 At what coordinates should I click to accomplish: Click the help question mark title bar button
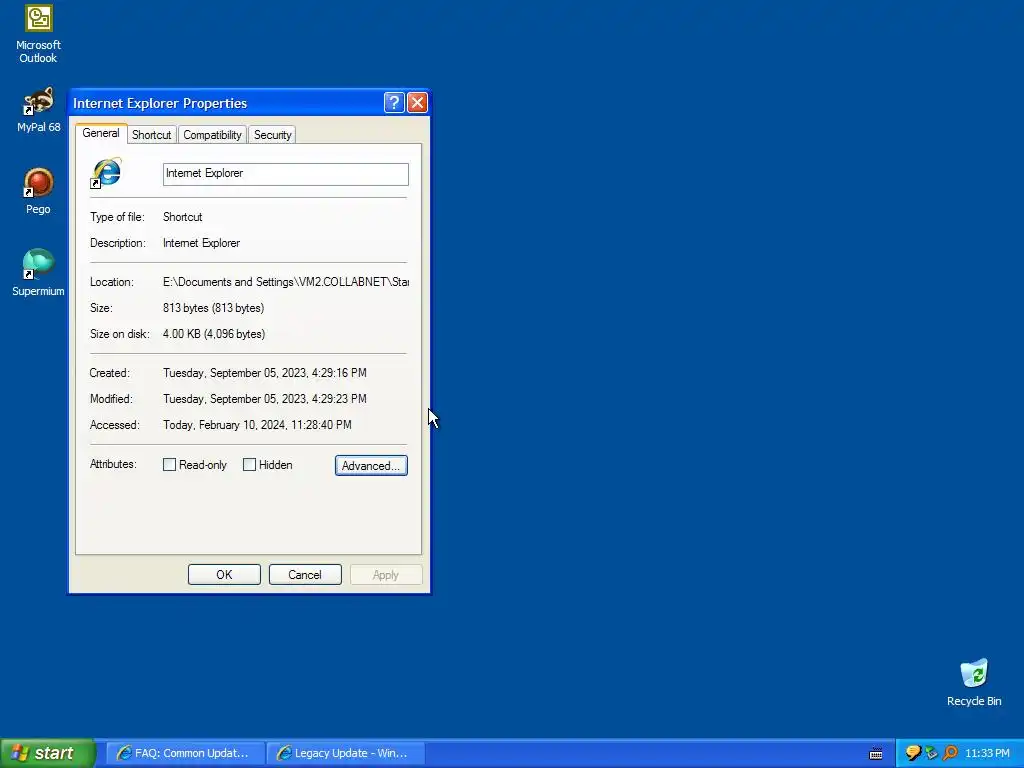394,103
